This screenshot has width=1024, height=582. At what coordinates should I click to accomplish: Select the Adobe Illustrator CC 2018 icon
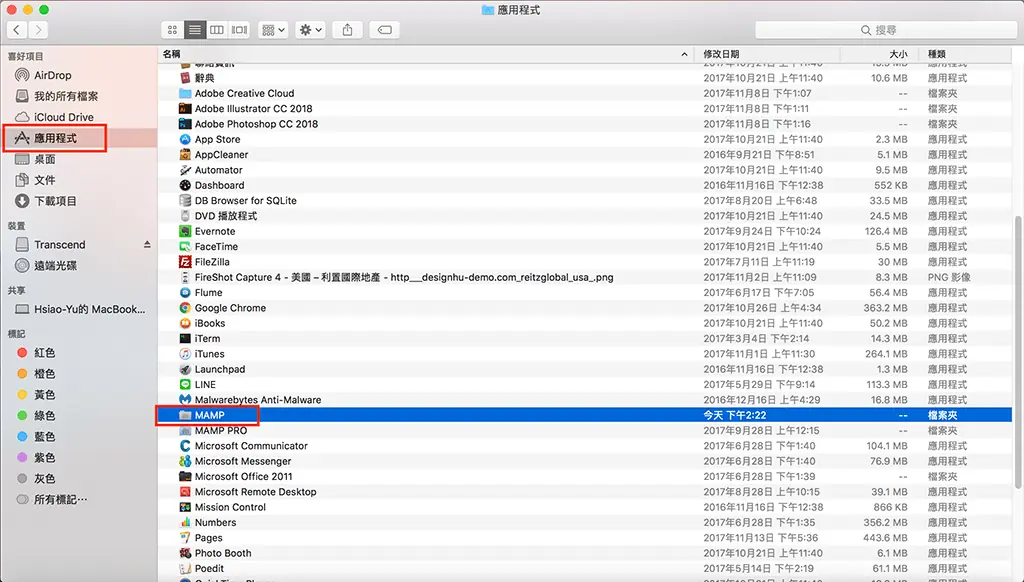click(x=185, y=108)
